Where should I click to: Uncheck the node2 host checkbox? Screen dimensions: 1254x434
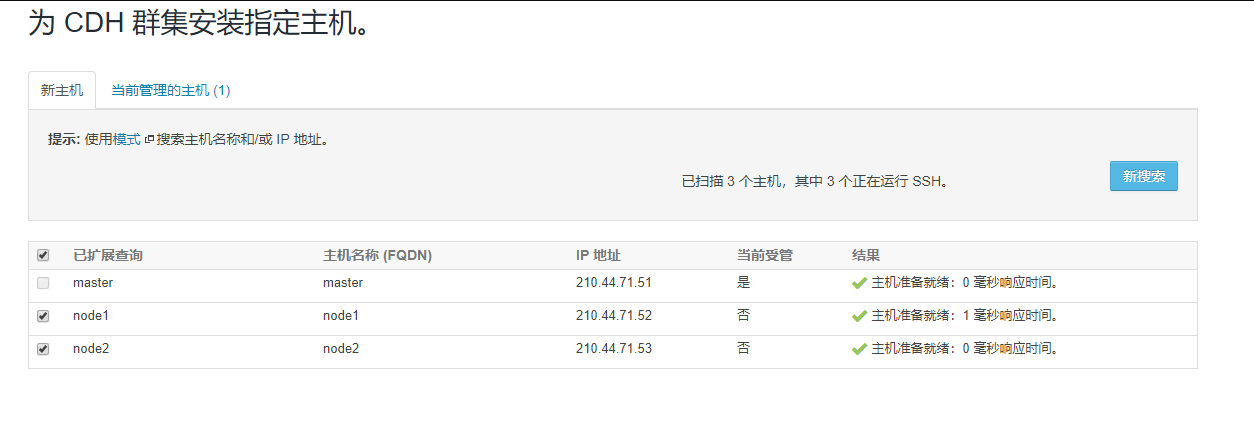[43, 349]
